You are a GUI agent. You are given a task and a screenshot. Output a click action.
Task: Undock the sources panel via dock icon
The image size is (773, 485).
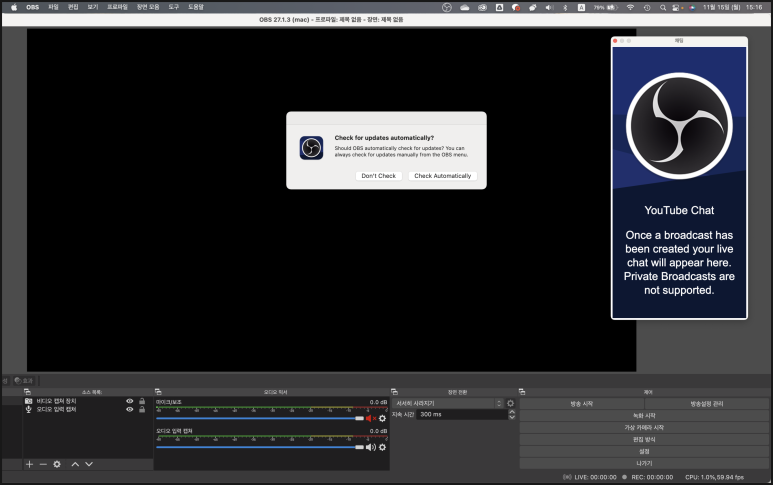pos(28,392)
